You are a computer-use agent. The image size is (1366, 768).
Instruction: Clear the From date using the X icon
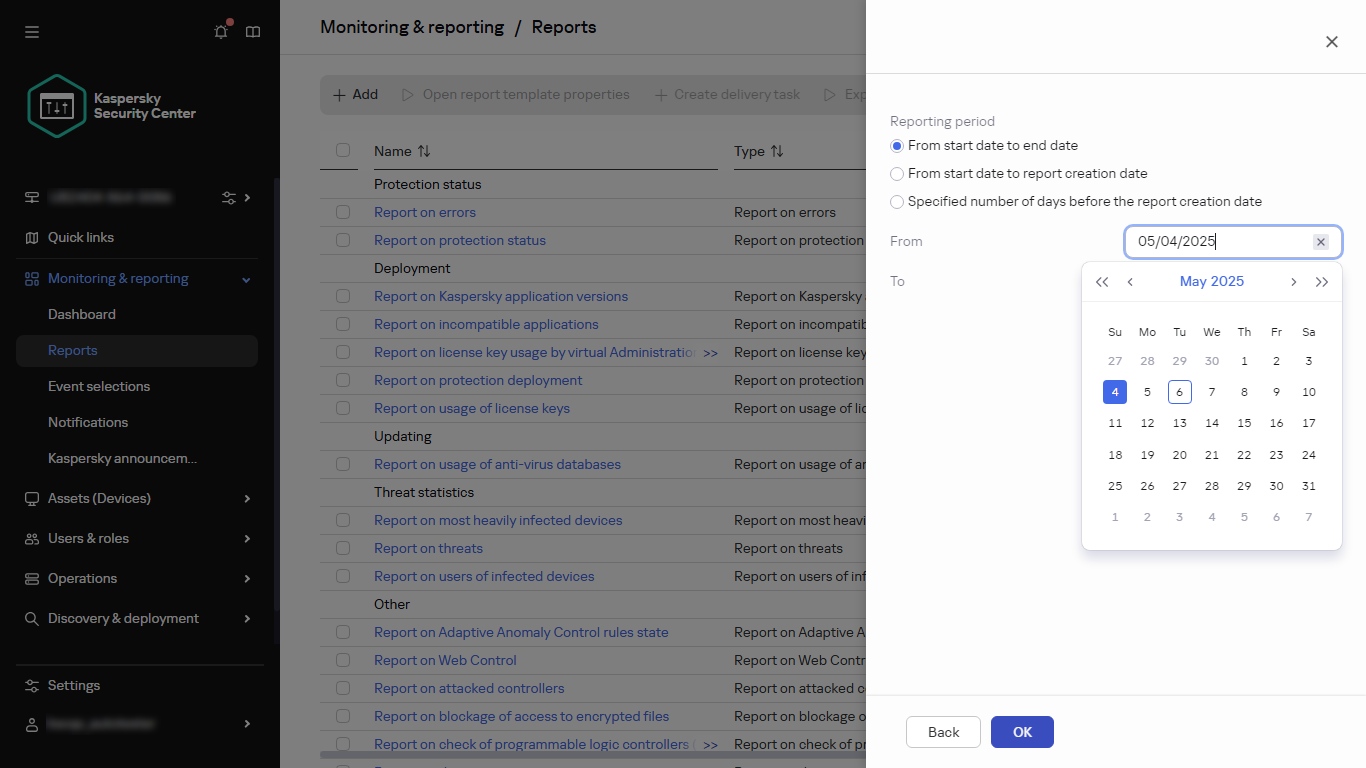click(1321, 241)
